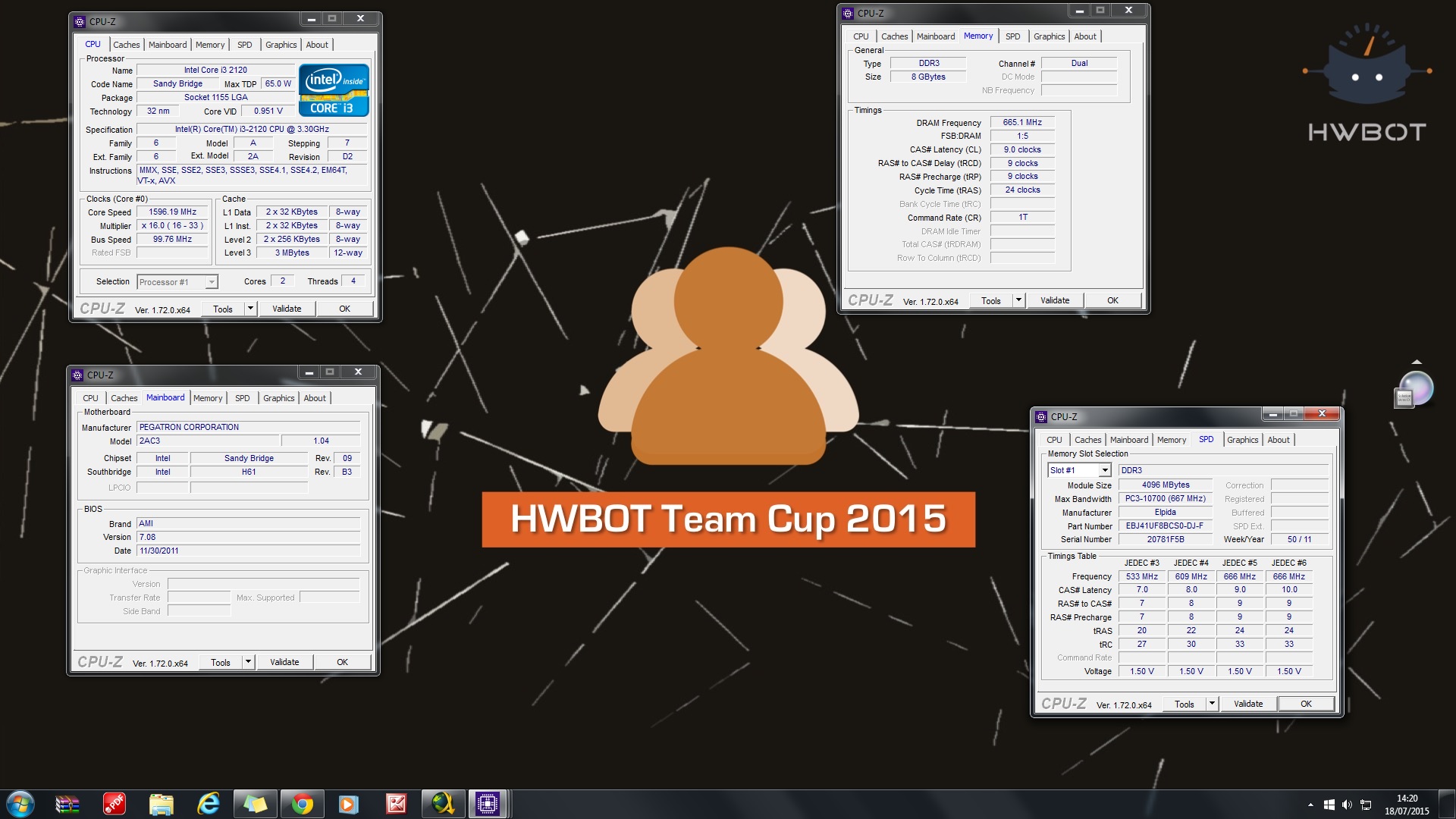Click the Intel Core i3 logo badge
1456x819 pixels.
(334, 89)
